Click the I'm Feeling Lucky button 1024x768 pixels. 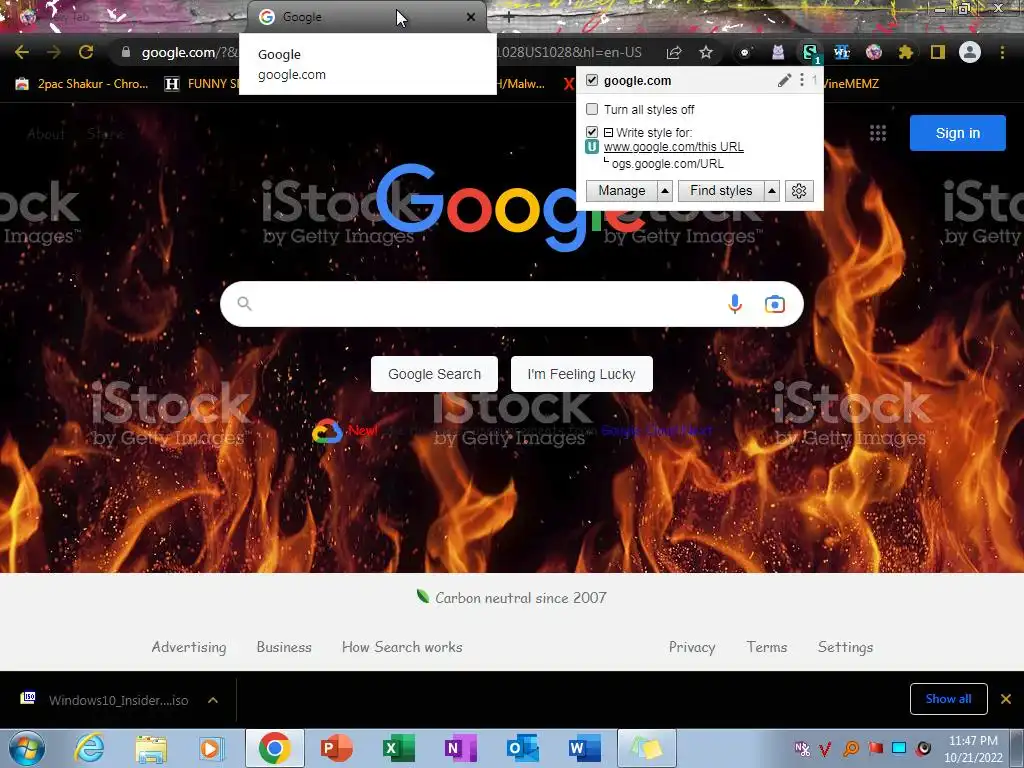point(581,374)
